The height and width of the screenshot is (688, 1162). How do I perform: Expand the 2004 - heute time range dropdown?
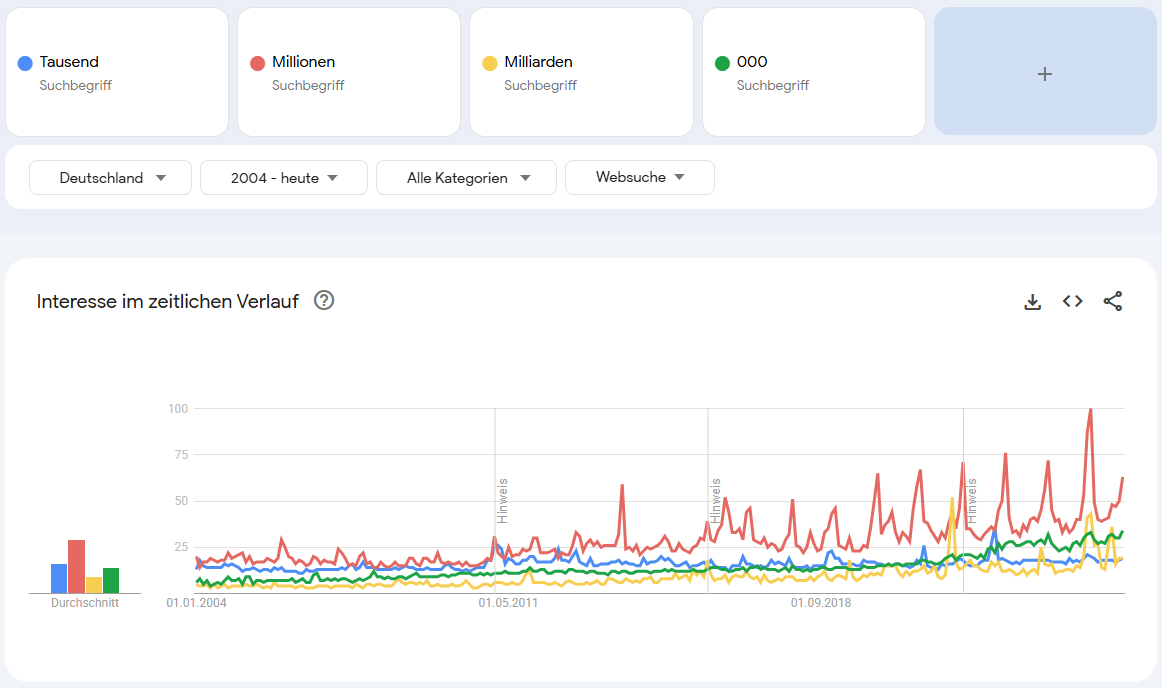pos(284,178)
